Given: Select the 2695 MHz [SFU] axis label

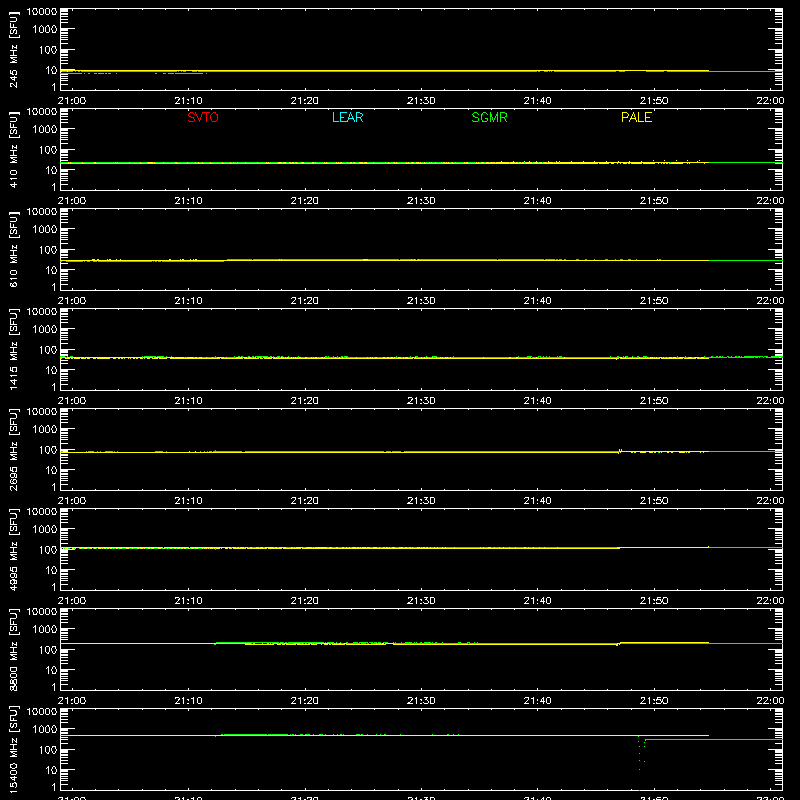Looking at the screenshot, I should click(13, 449).
